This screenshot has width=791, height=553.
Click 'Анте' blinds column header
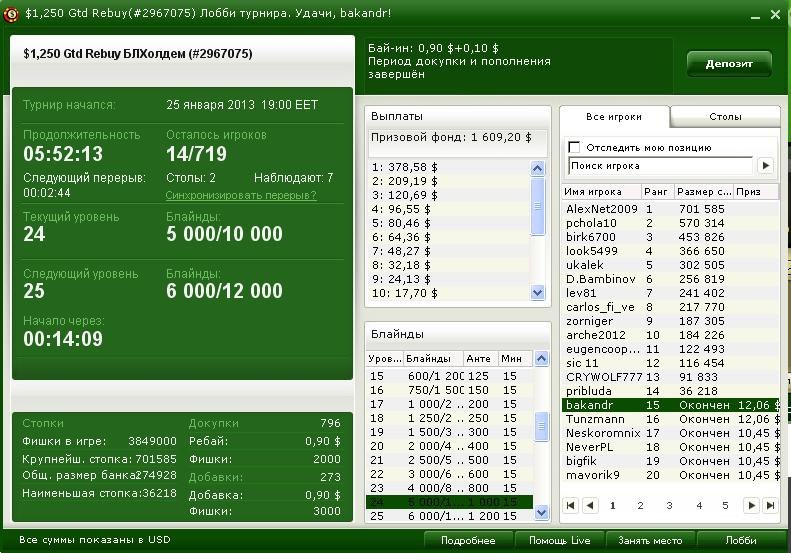(480, 359)
